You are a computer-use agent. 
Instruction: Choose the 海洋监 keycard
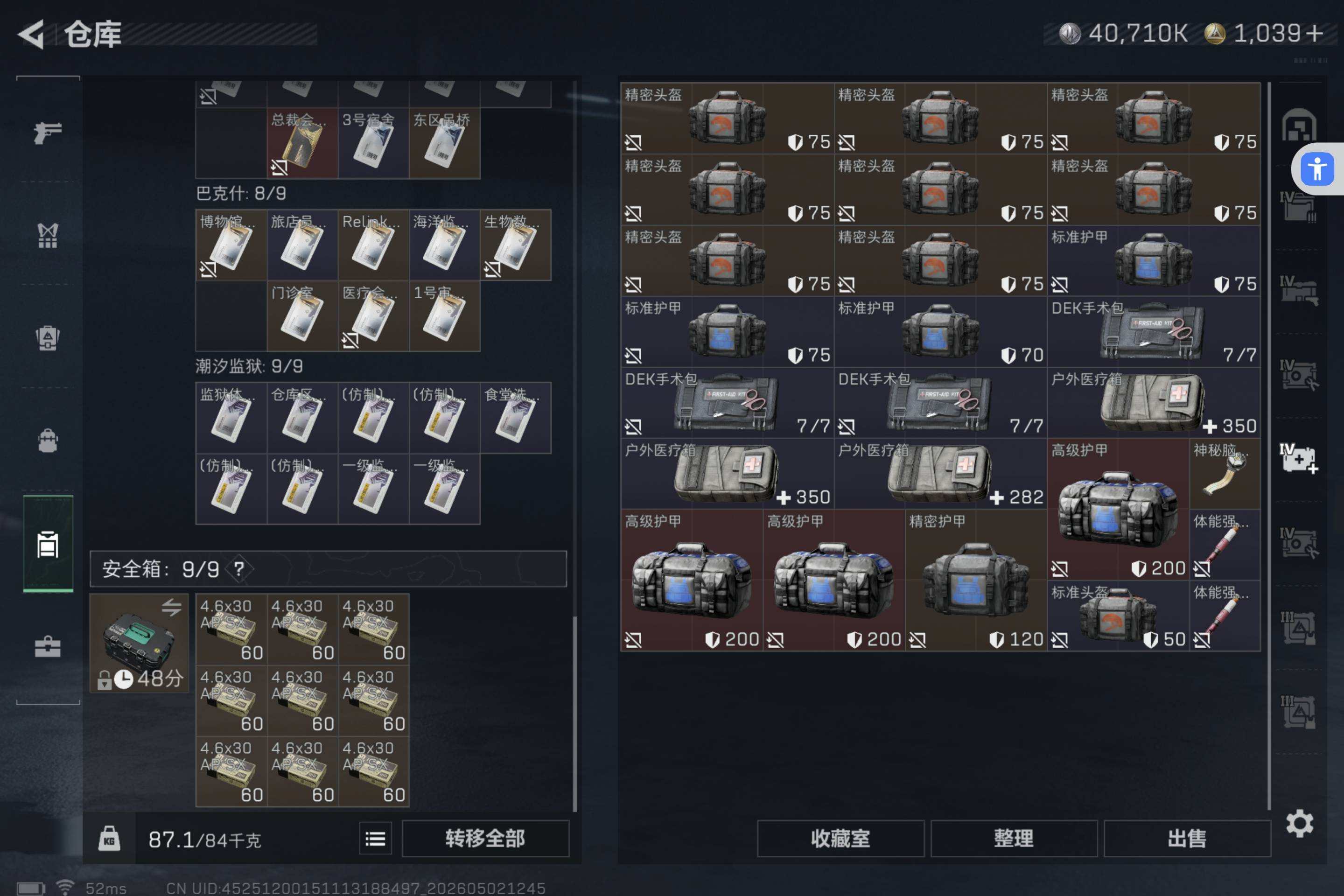[x=445, y=245]
